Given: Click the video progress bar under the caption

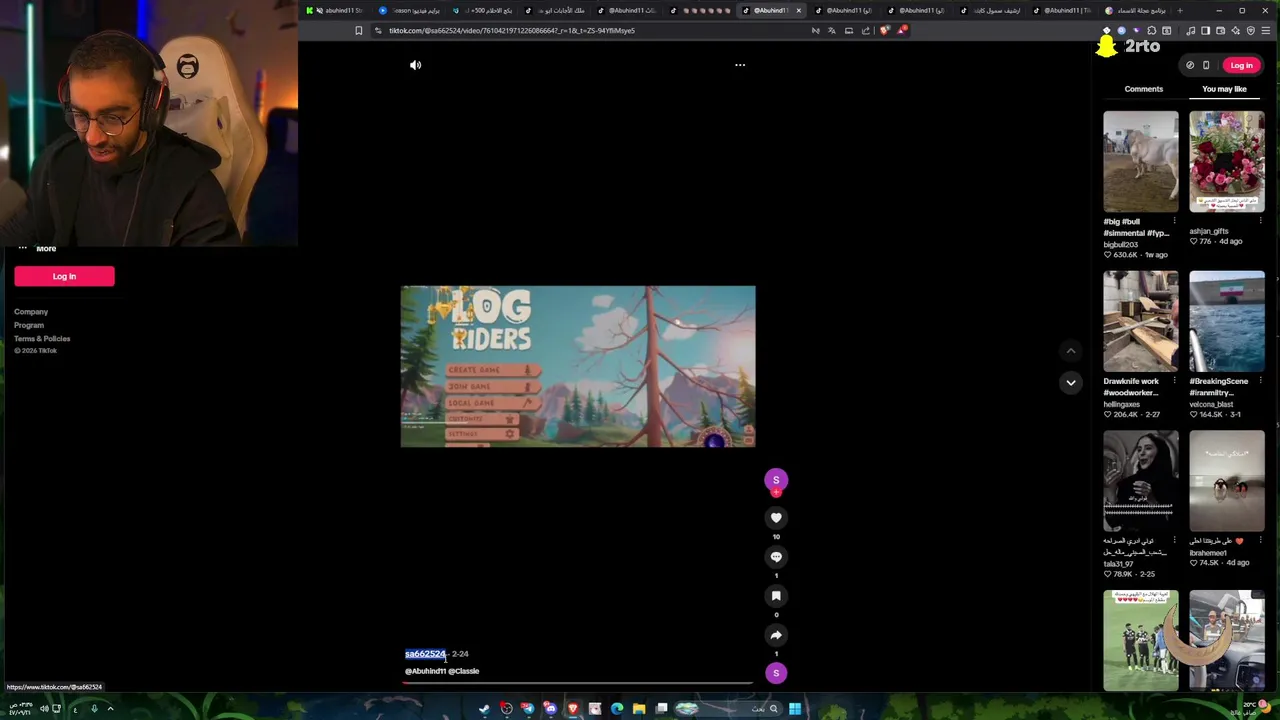Looking at the screenshot, I should (578, 684).
